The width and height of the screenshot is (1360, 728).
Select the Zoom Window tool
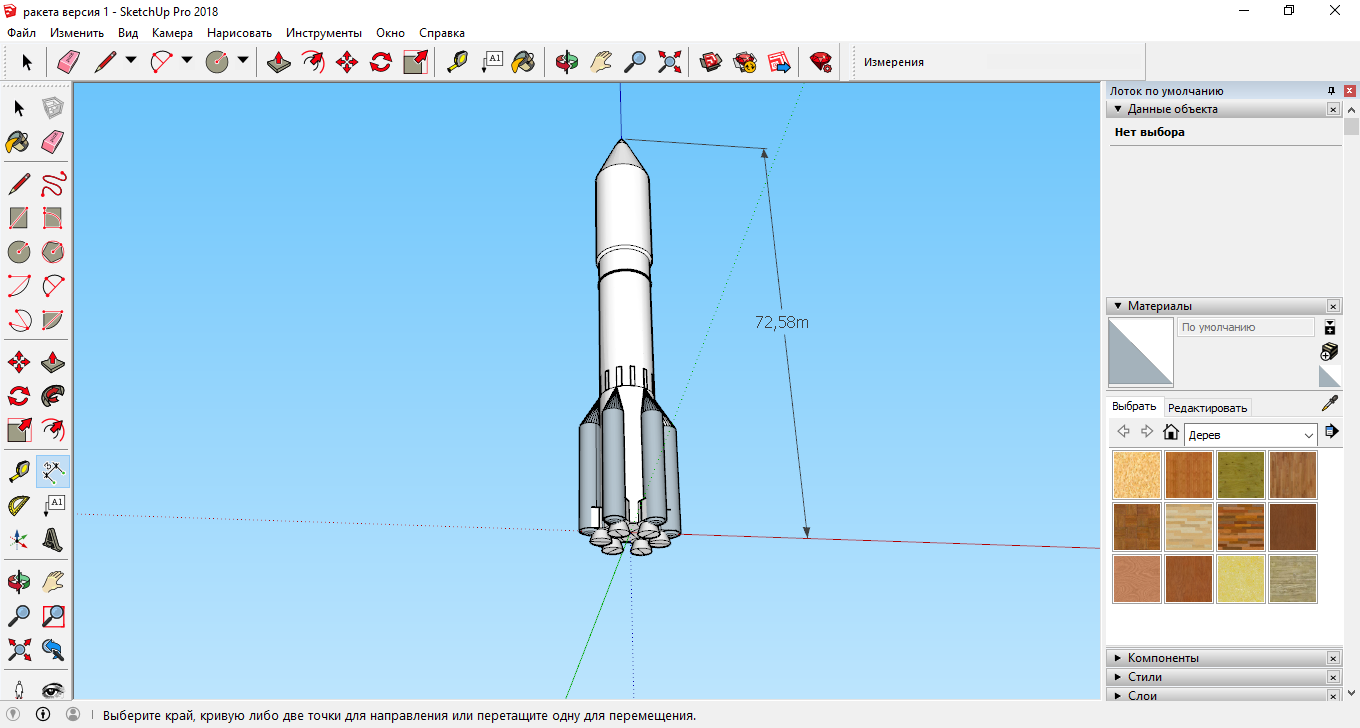[53, 615]
